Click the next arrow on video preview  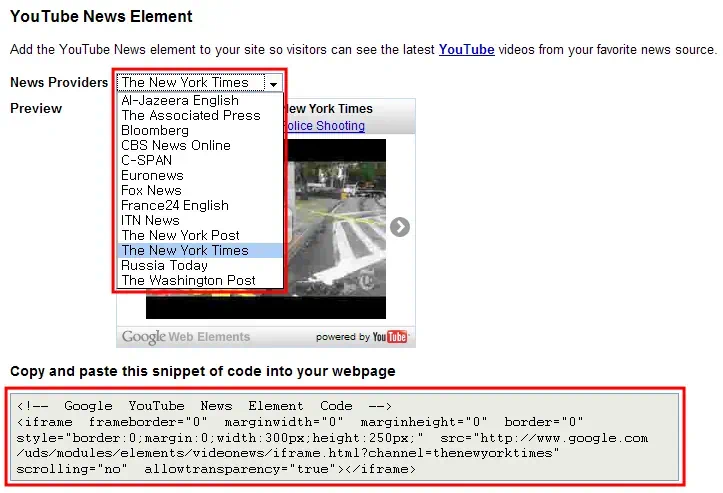click(399, 227)
